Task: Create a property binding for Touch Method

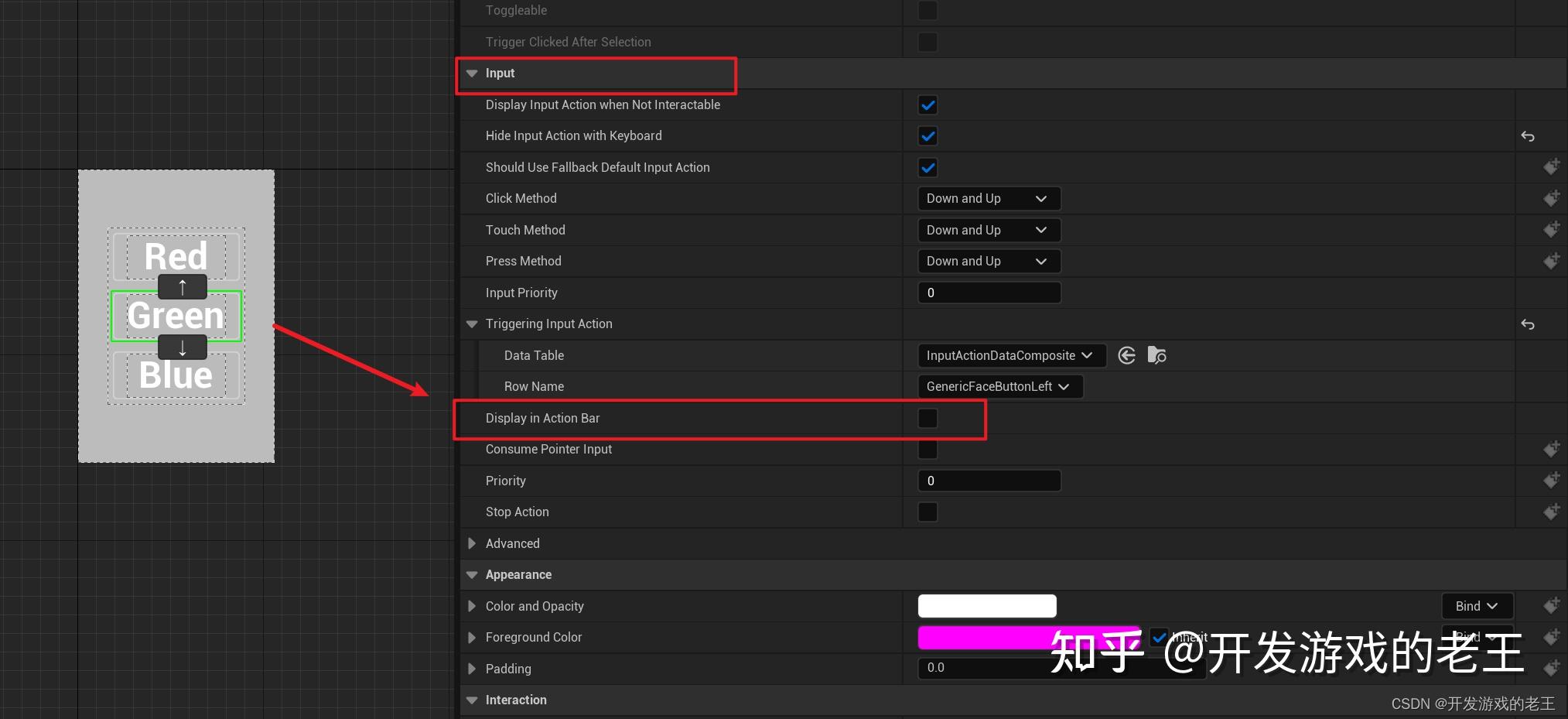Action: click(x=1552, y=229)
